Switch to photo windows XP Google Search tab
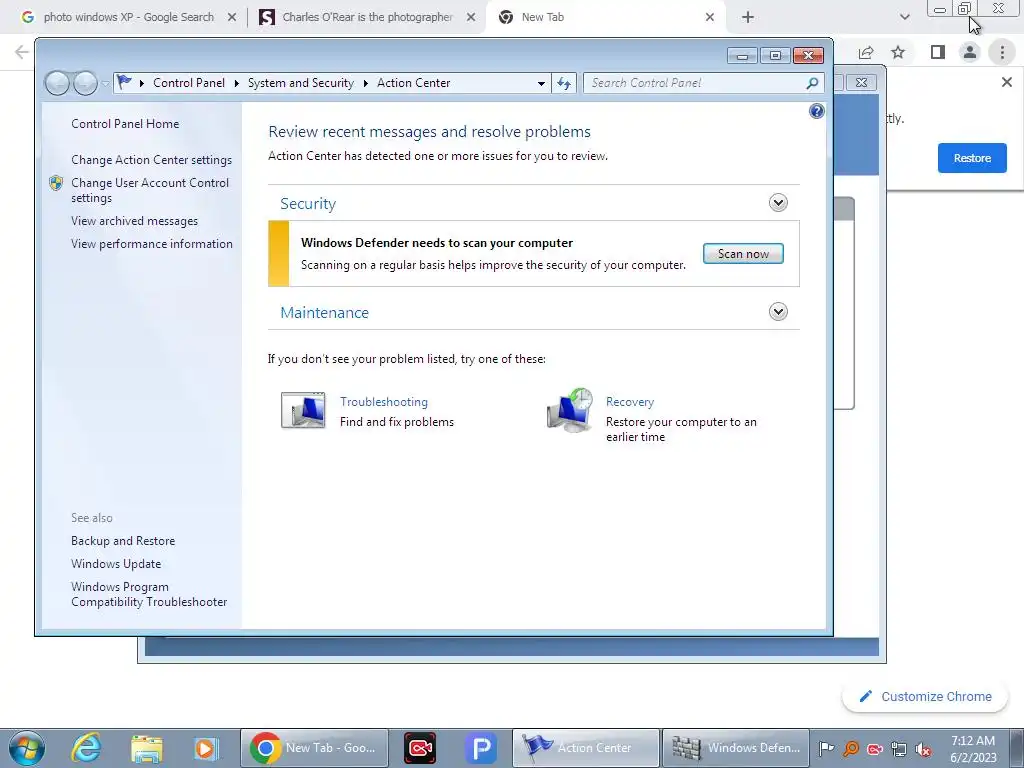This screenshot has height=768, width=1024. (x=129, y=17)
